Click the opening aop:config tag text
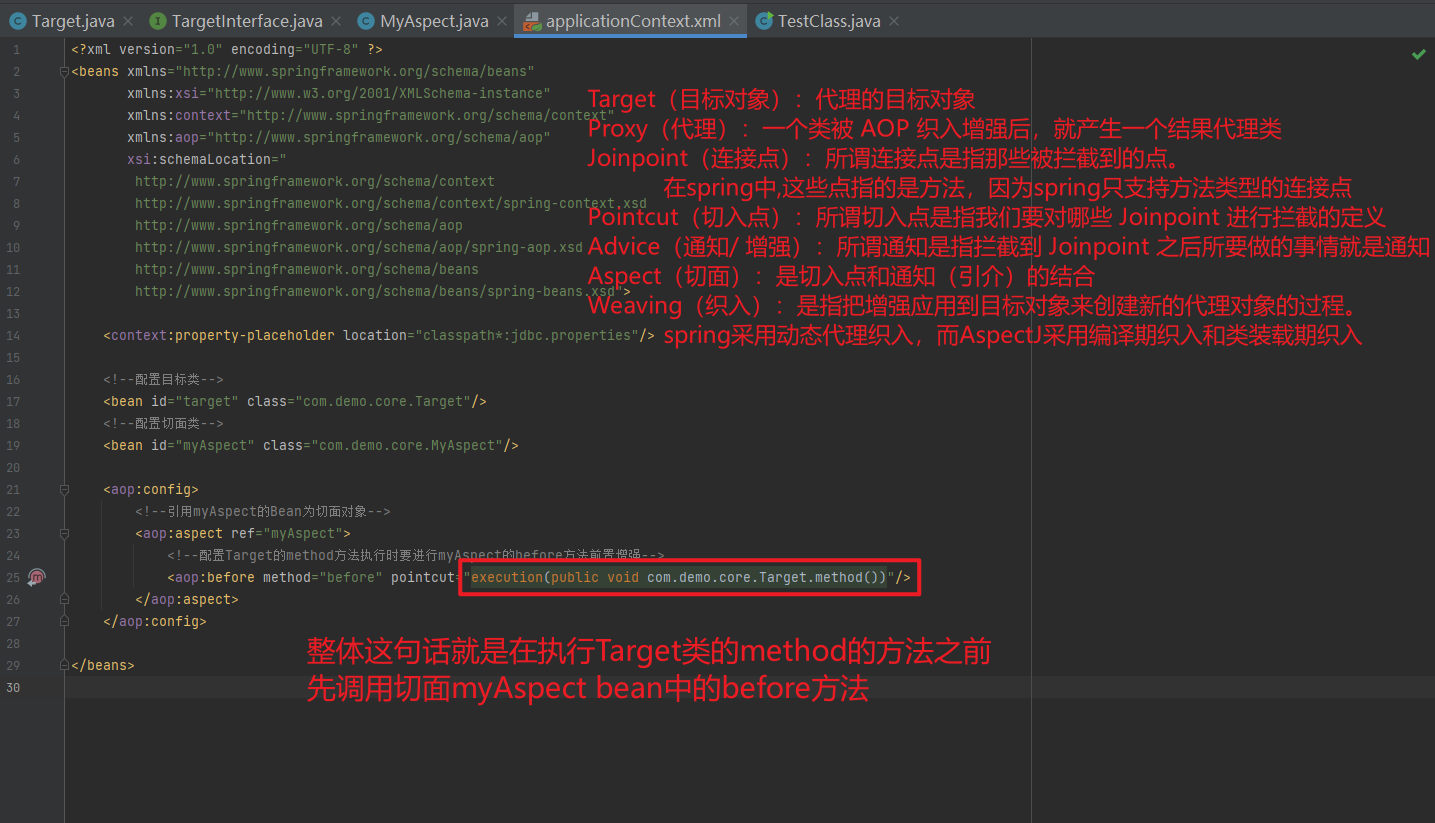 pos(151,489)
